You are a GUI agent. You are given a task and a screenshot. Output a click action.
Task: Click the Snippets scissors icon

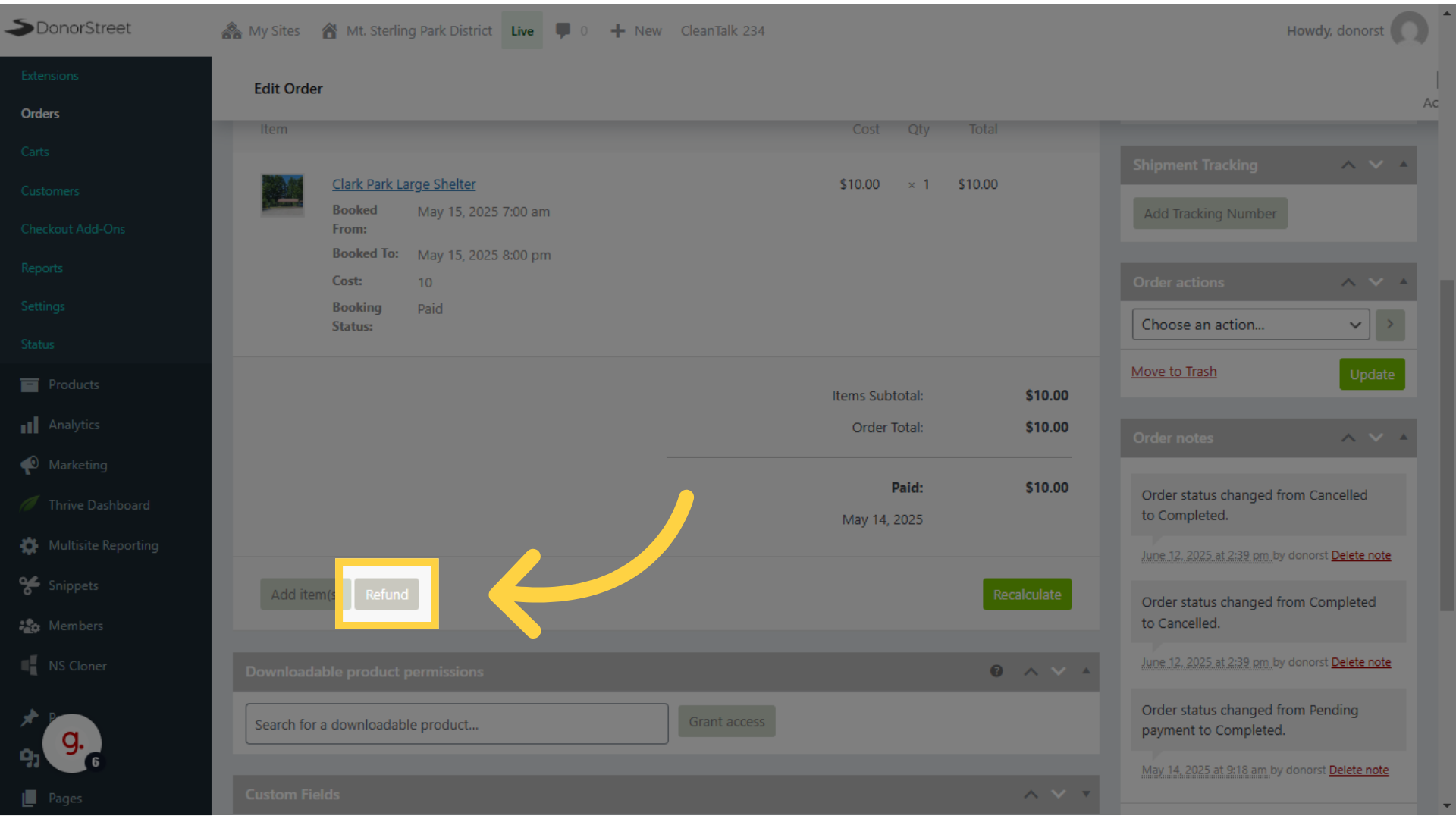(30, 585)
